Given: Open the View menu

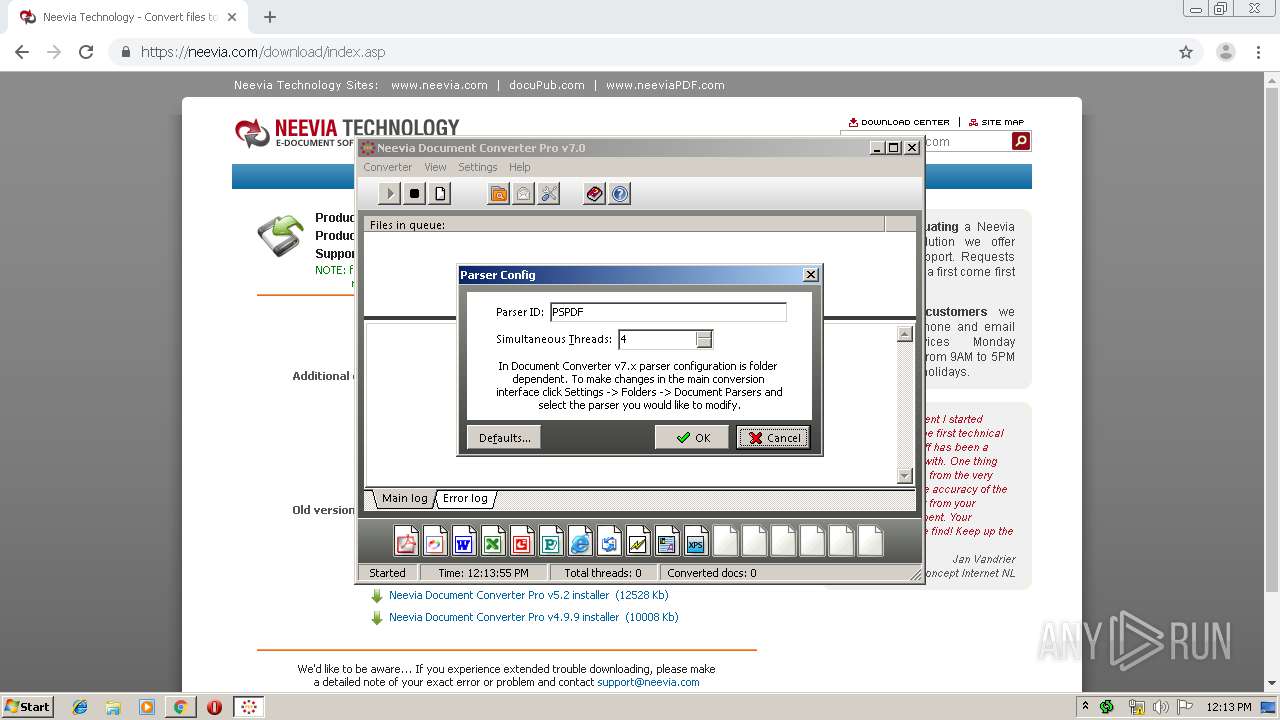Looking at the screenshot, I should [x=435, y=167].
